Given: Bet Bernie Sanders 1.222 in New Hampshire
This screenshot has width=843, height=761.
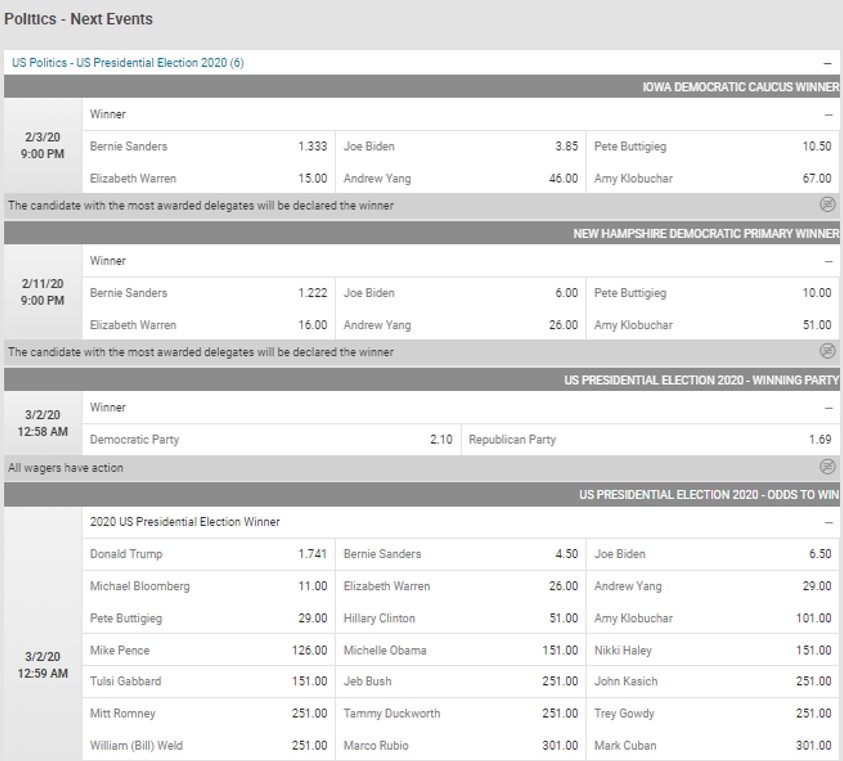Looking at the screenshot, I should click(209, 293).
